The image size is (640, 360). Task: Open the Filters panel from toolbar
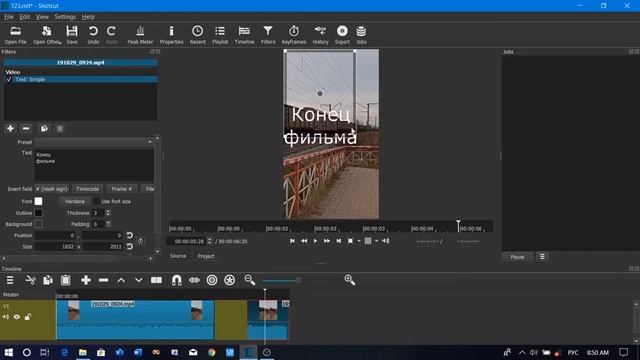pyautogui.click(x=268, y=35)
